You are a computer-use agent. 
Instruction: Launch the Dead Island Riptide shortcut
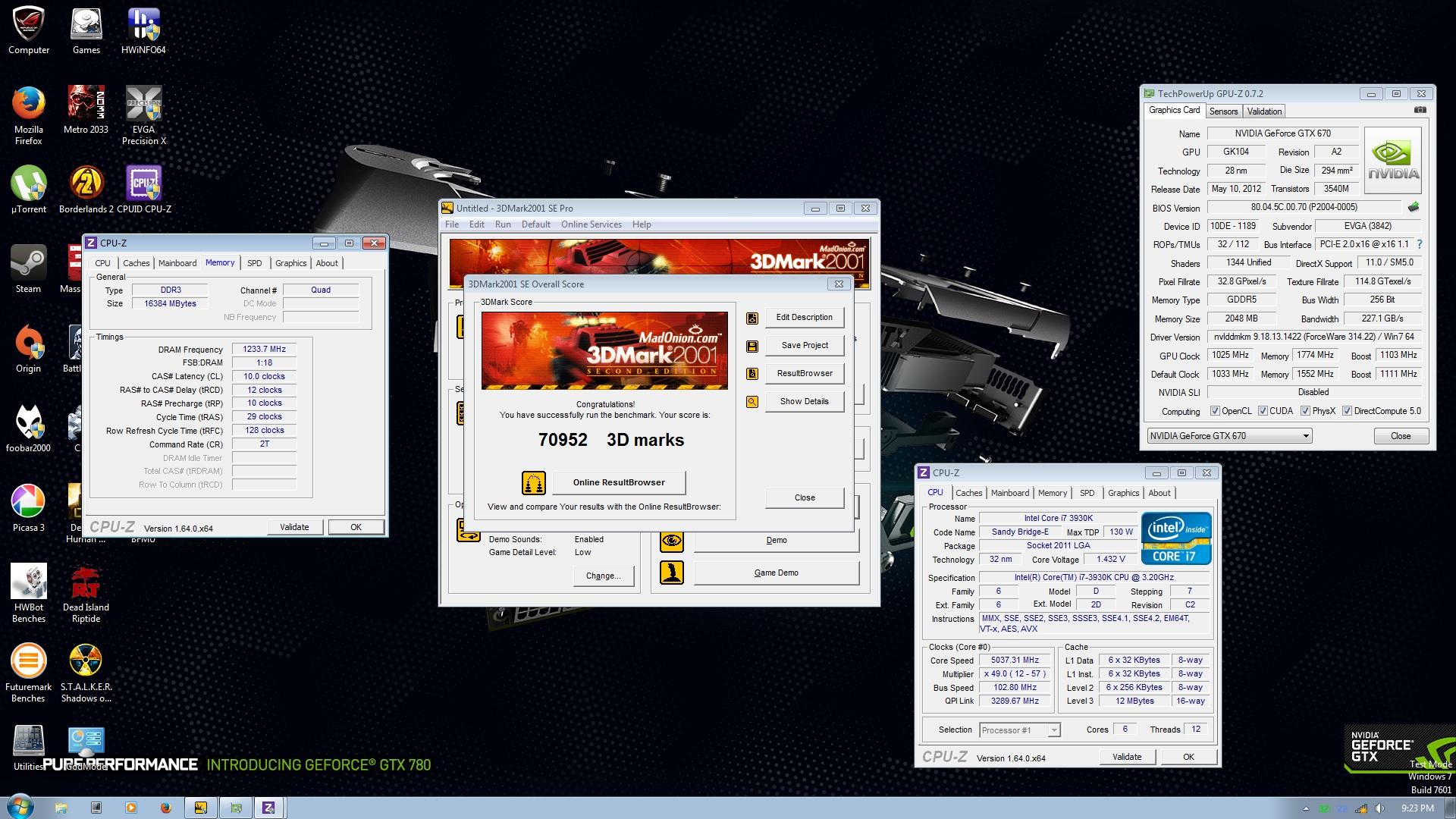point(86,593)
